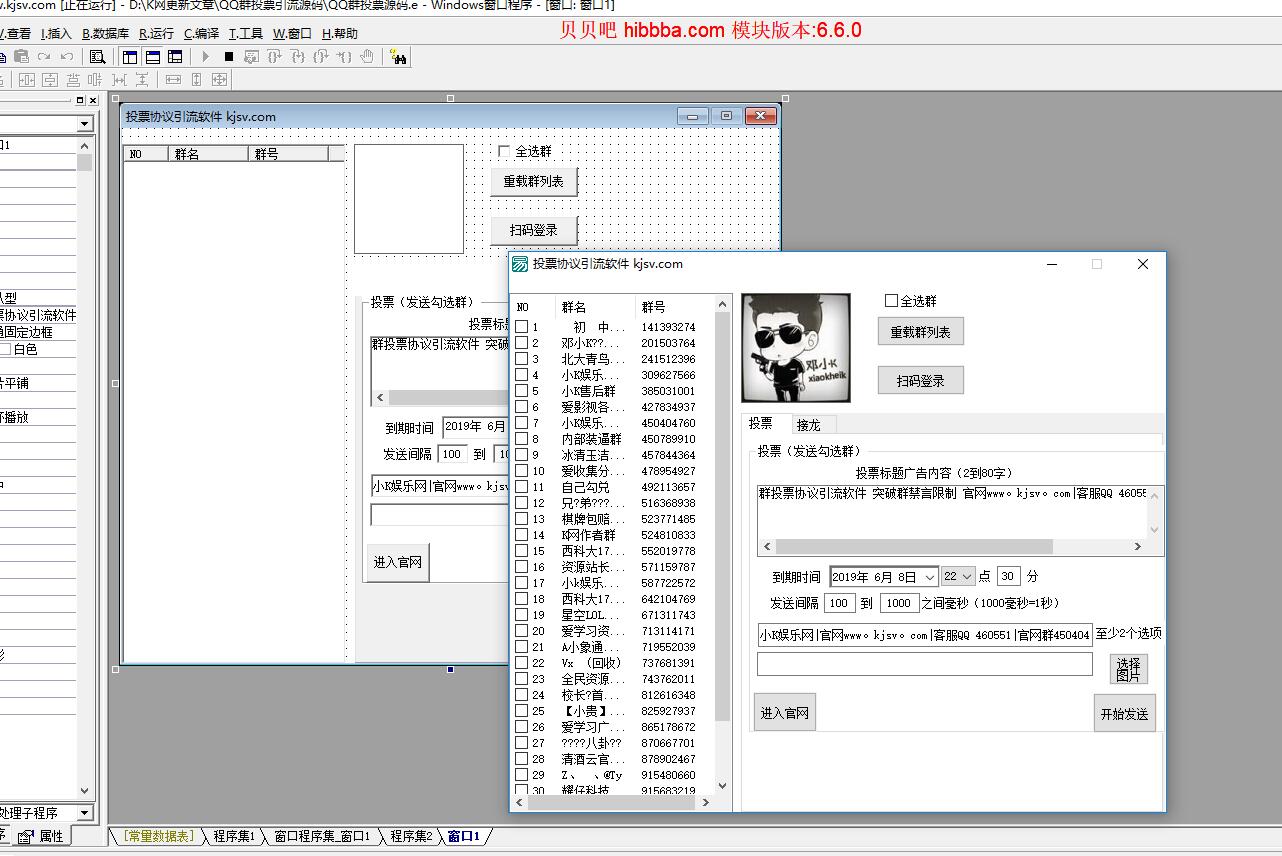
Task: Click the equal width and height icon
Action: coord(219,79)
